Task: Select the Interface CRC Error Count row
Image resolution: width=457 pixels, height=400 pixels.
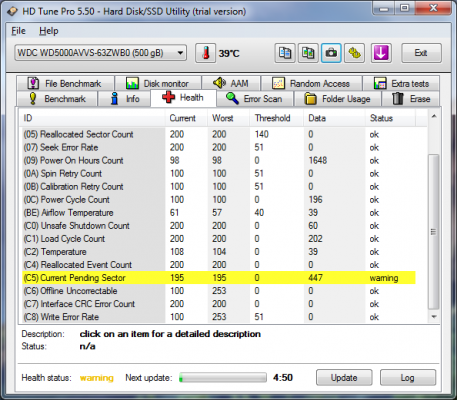Action: [219, 304]
